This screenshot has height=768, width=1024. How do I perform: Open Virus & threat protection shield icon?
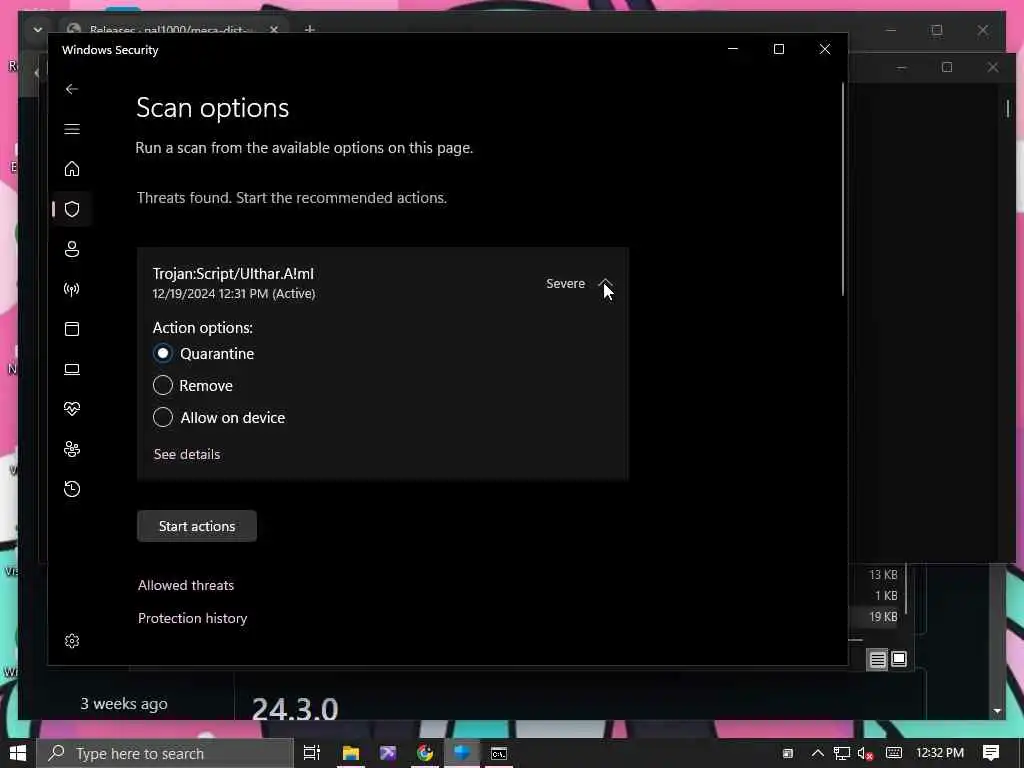(72, 209)
